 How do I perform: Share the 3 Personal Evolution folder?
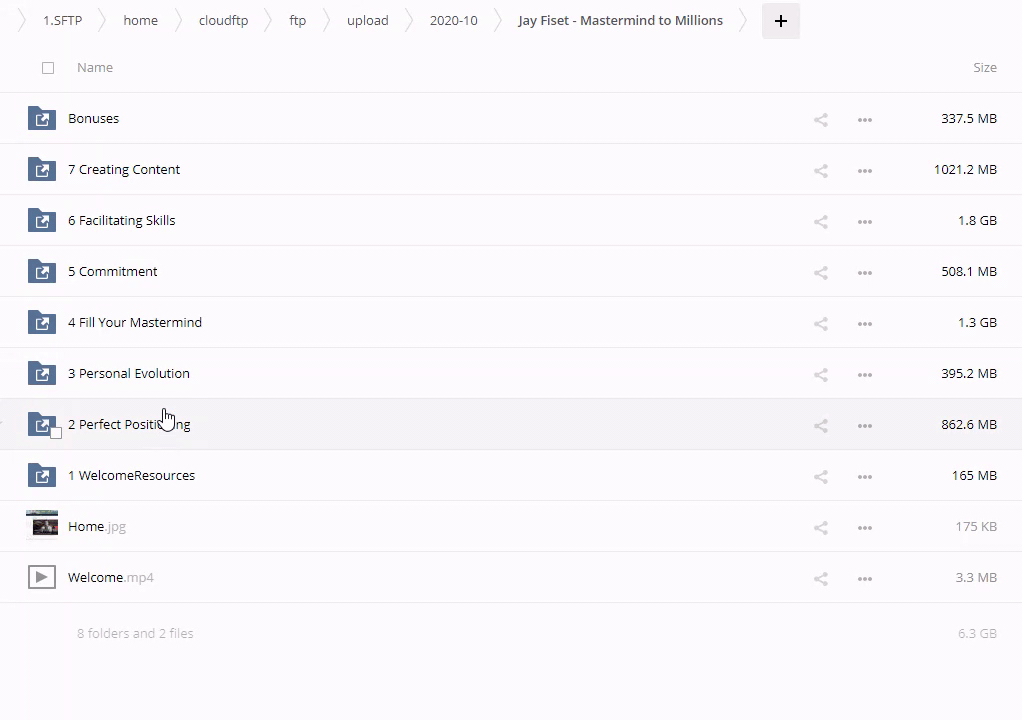click(820, 375)
